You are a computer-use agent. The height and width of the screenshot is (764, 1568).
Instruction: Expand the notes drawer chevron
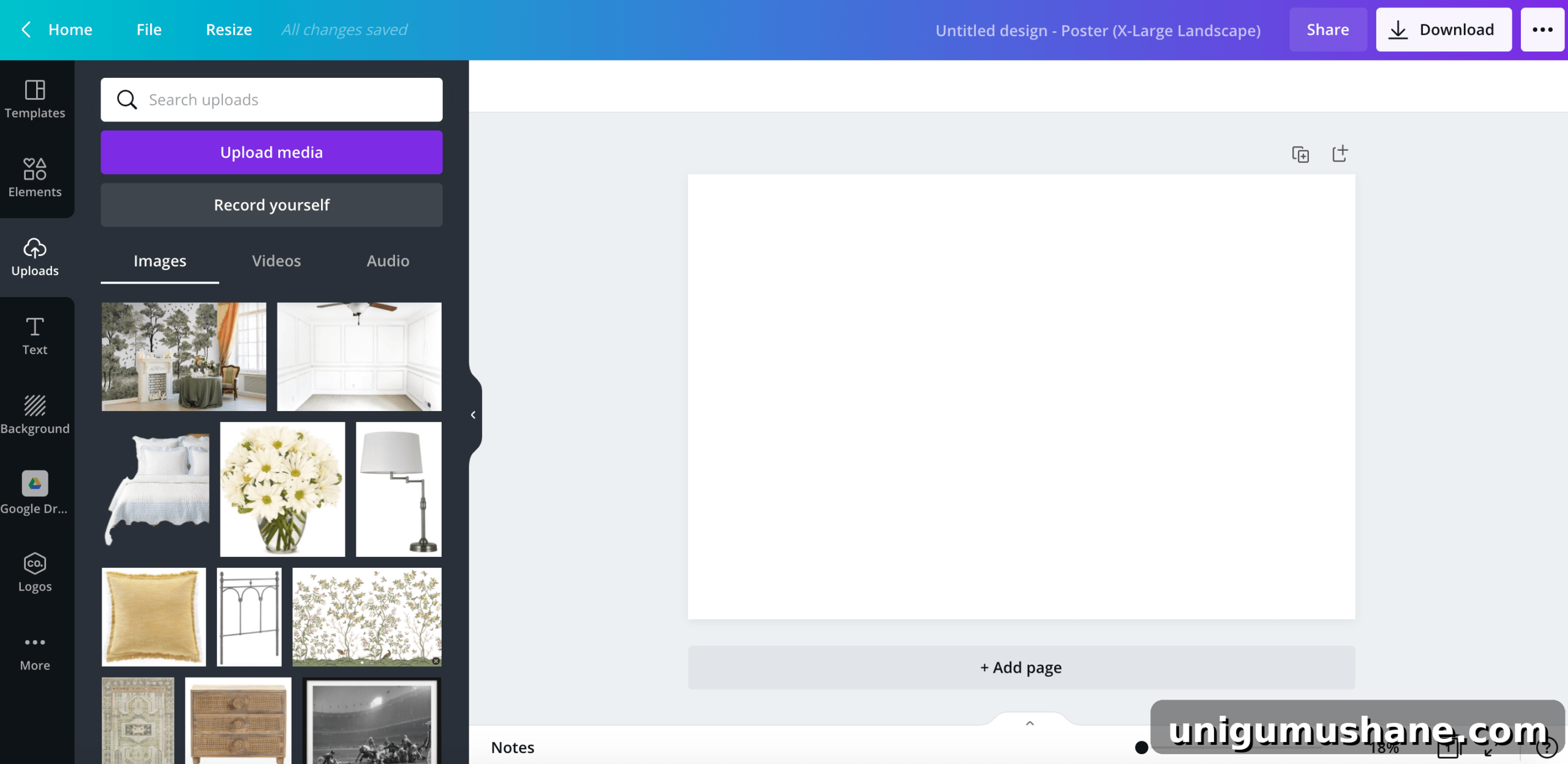1030,723
